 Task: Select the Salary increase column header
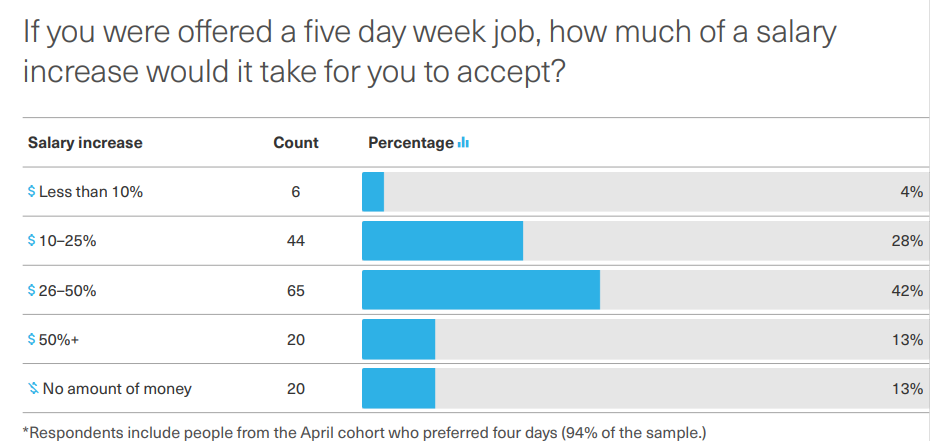point(85,143)
